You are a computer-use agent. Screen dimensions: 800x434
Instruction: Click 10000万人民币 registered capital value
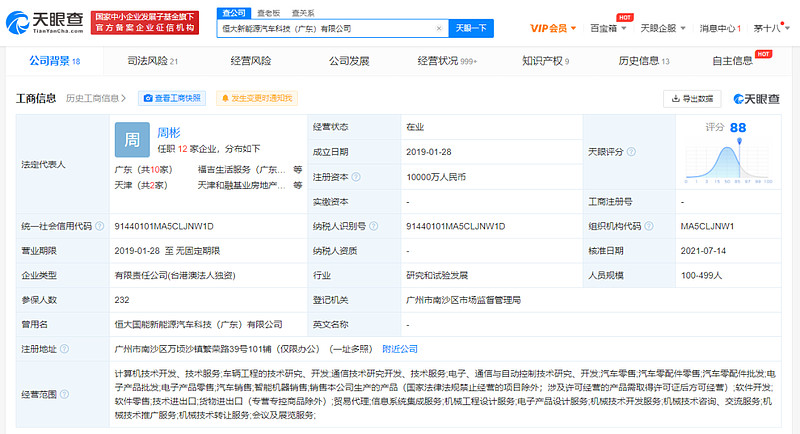tap(436, 177)
